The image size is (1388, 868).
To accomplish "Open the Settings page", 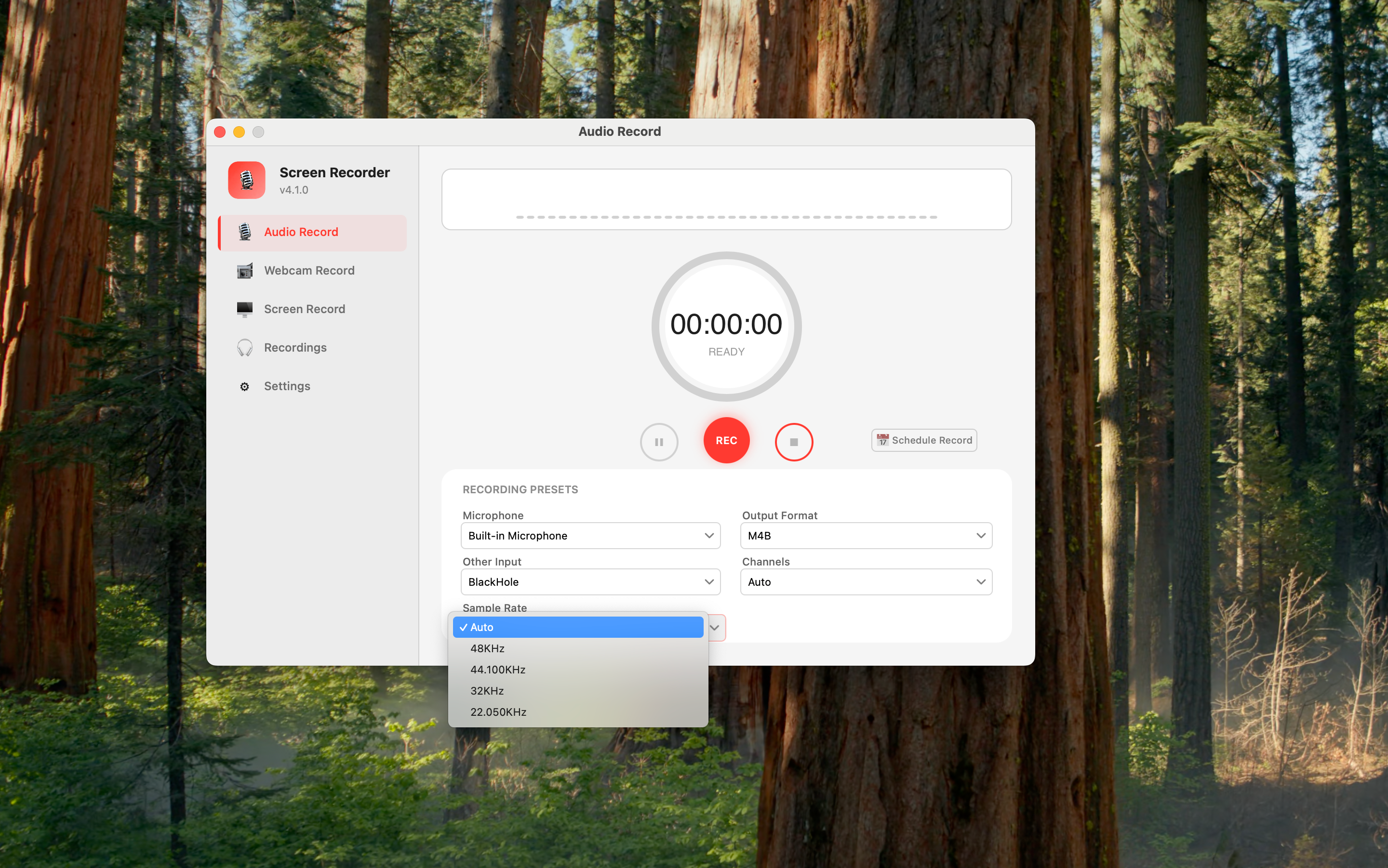I will click(312, 386).
